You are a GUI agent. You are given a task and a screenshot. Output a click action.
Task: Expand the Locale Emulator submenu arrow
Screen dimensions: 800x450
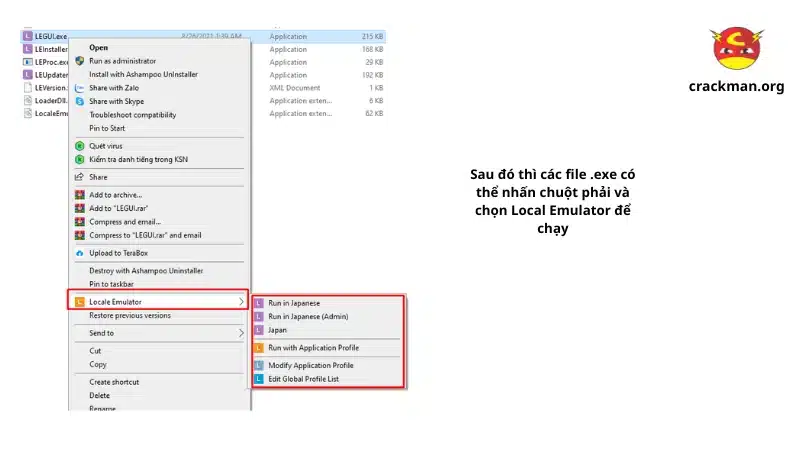click(x=241, y=302)
